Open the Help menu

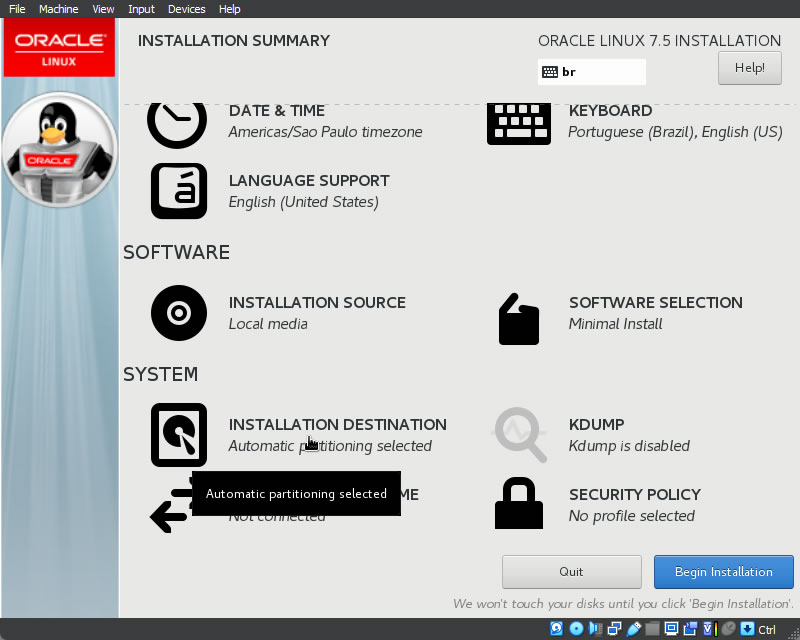point(230,9)
